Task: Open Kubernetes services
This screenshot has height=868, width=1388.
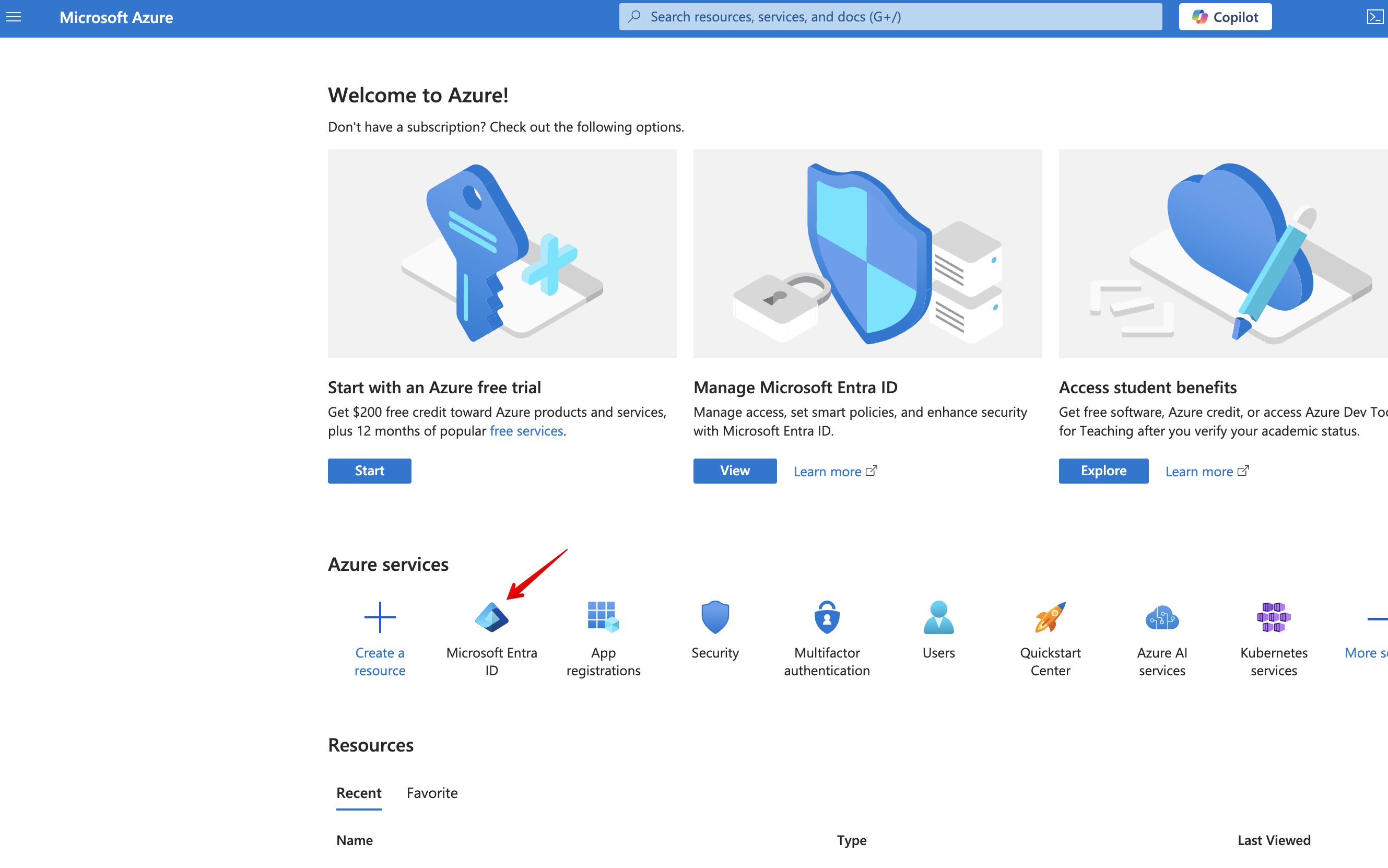Action: [x=1274, y=639]
